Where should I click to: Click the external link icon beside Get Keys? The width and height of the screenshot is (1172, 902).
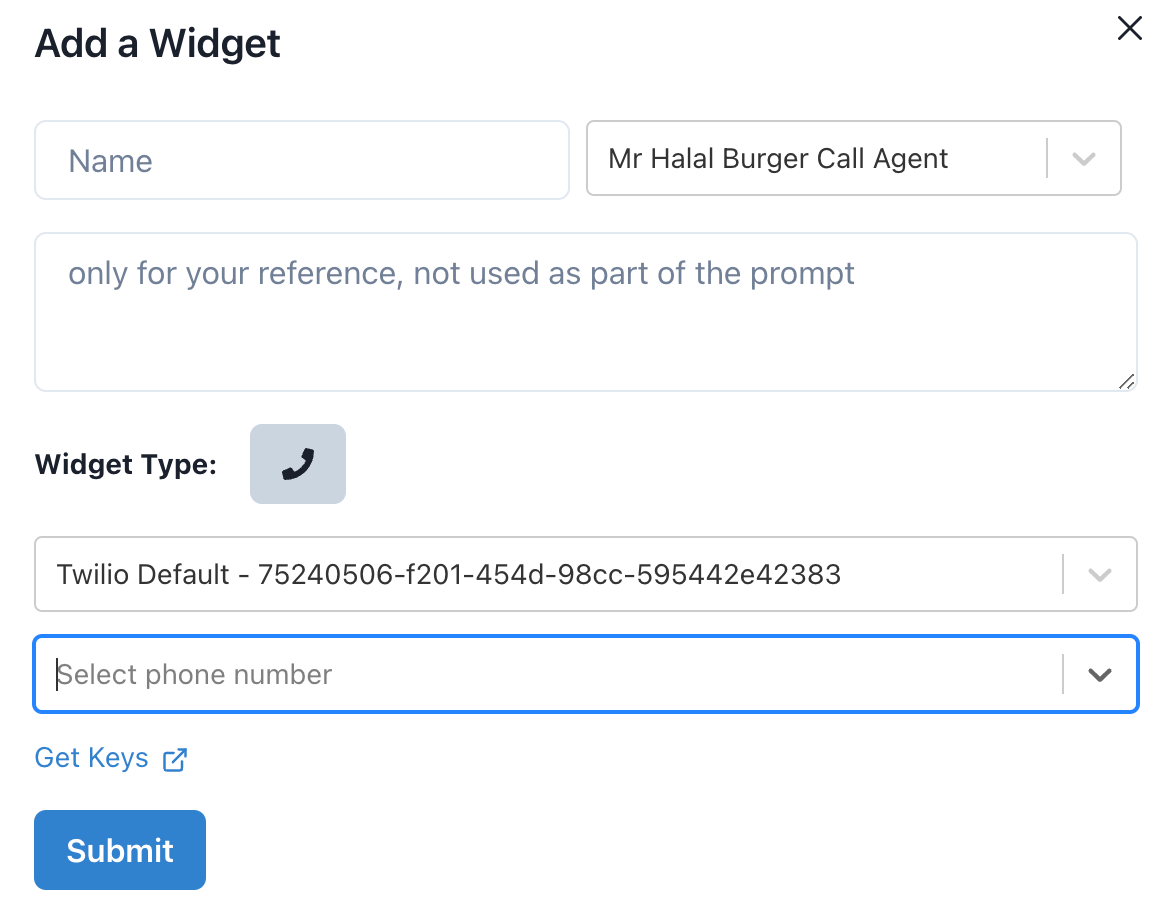pyautogui.click(x=175, y=759)
